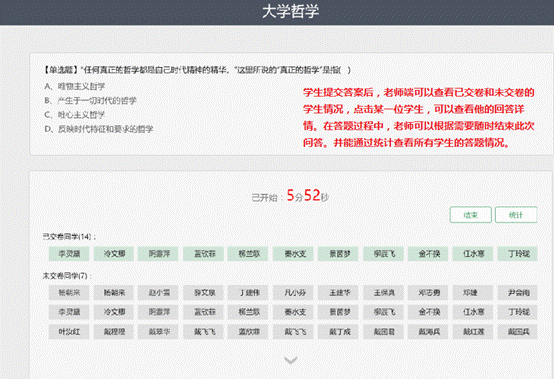Click the 已交卷同学(14) section label

69,237
